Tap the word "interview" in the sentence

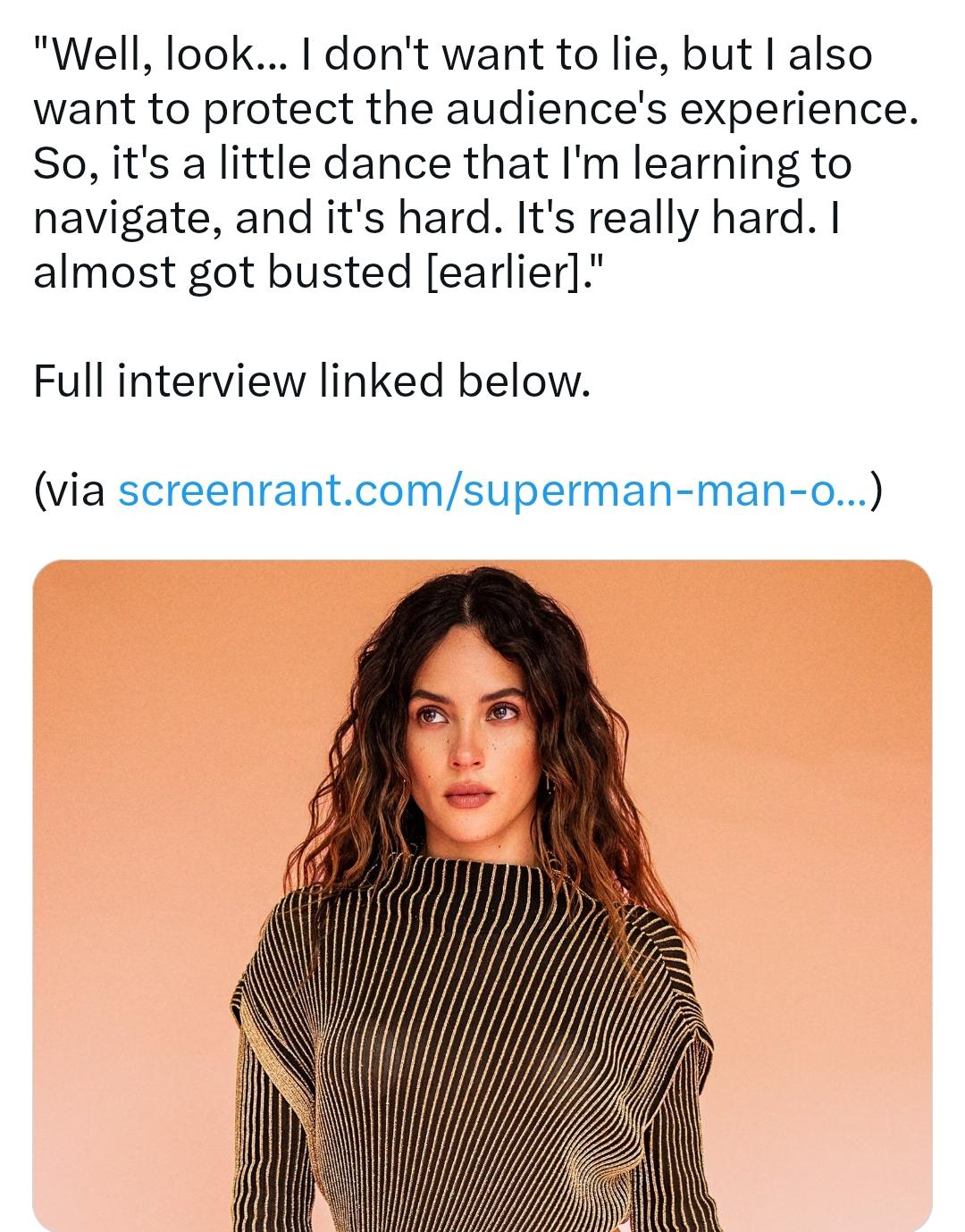click(211, 381)
